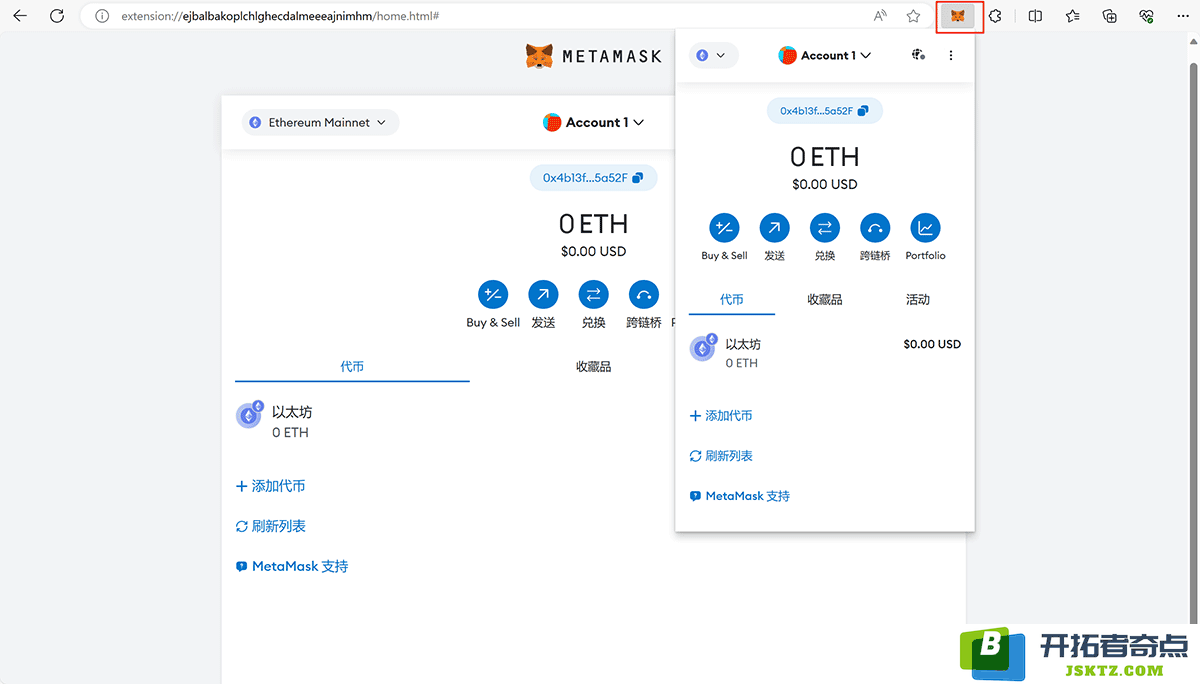
Task: Go back using the browser back arrow
Action: [x=20, y=16]
